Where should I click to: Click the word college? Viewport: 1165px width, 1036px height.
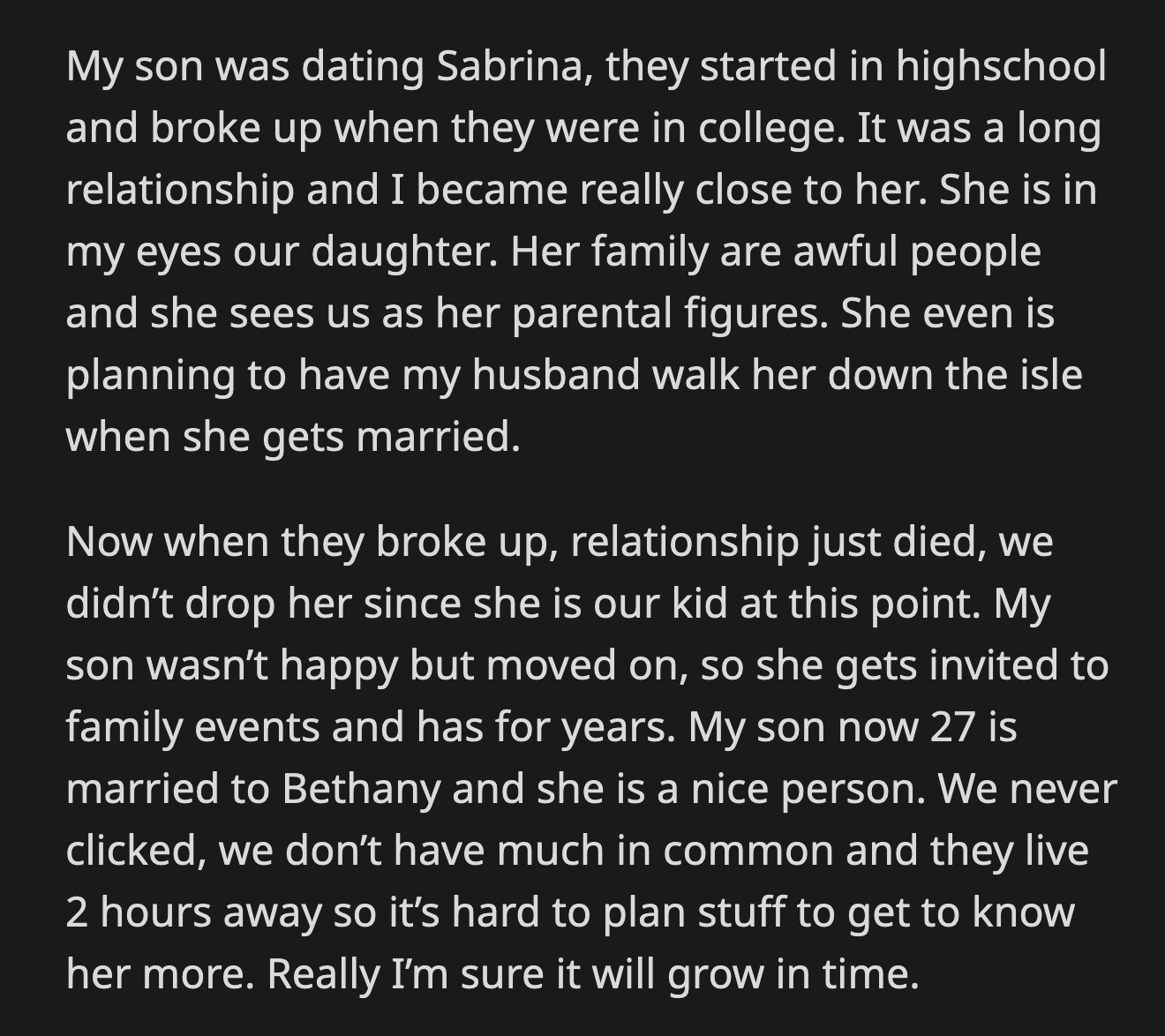(x=765, y=130)
